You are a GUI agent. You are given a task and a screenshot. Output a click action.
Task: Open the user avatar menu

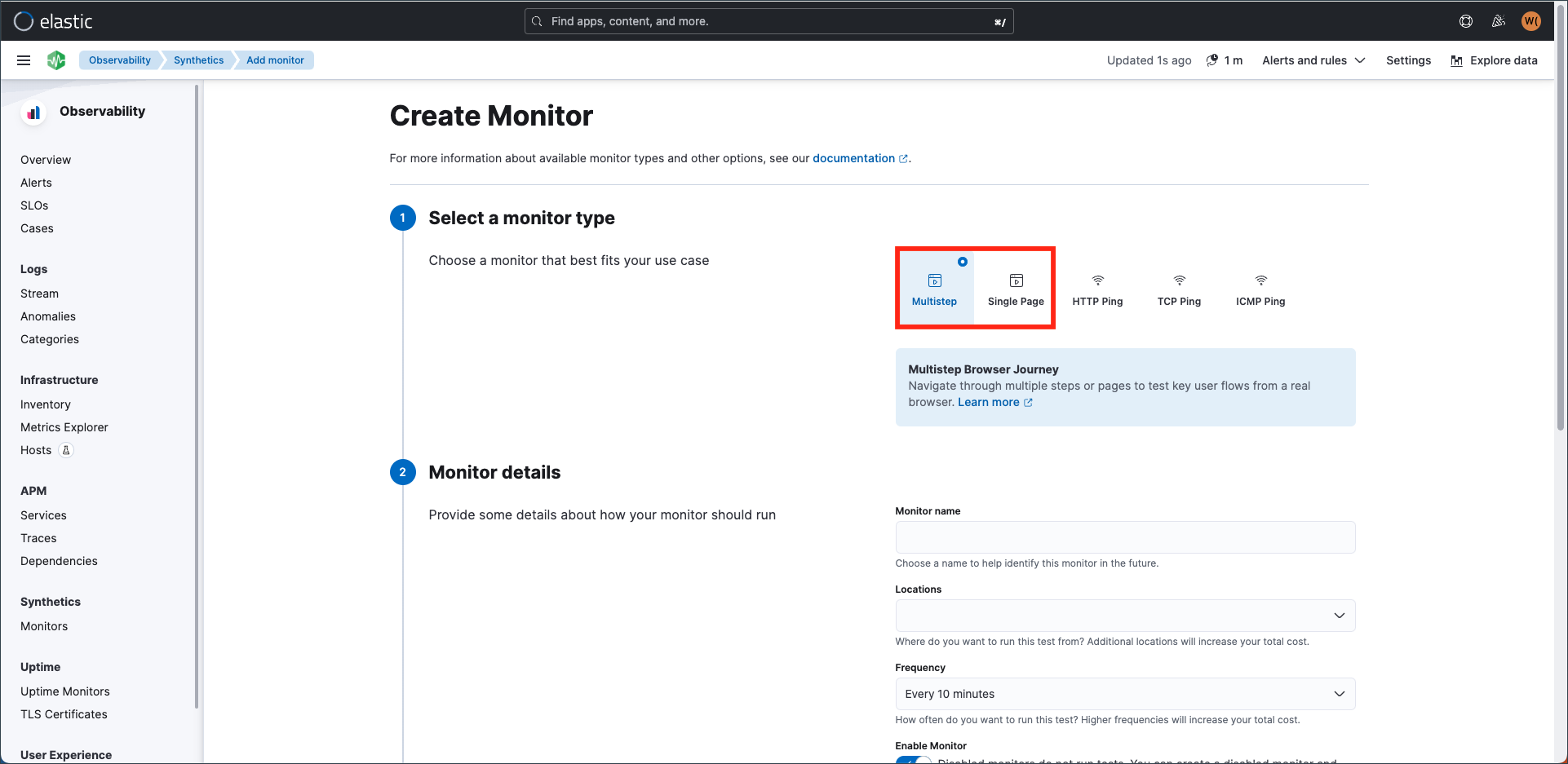tap(1530, 21)
